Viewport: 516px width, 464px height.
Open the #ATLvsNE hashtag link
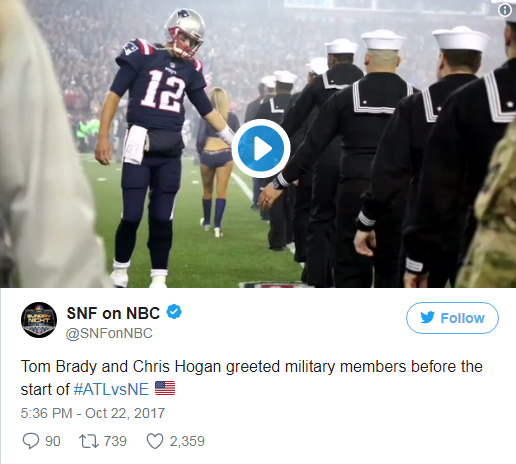[111, 389]
